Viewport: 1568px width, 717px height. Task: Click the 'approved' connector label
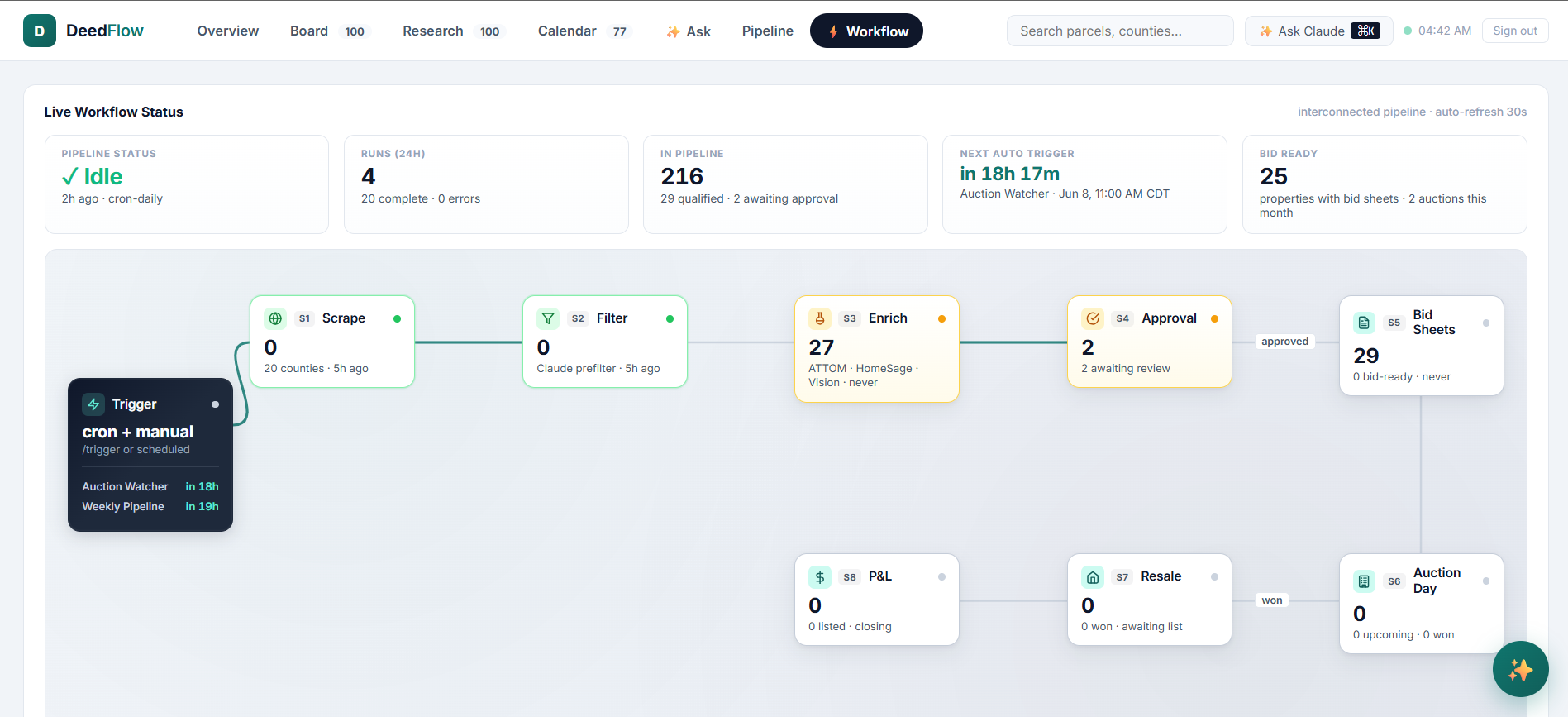(1285, 342)
